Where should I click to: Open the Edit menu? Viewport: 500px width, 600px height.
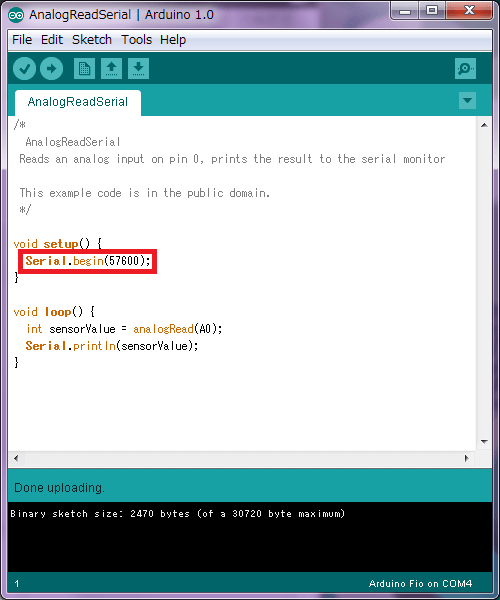coord(52,40)
